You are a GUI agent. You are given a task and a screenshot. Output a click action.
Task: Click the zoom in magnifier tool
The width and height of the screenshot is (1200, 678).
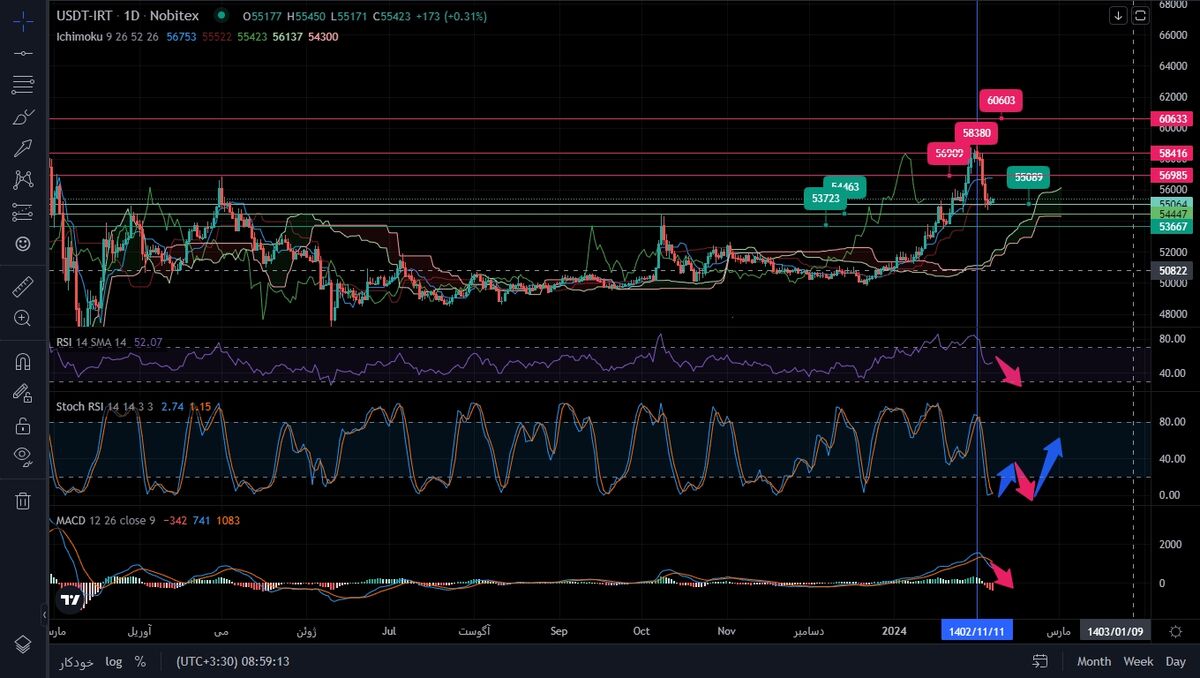coord(22,318)
